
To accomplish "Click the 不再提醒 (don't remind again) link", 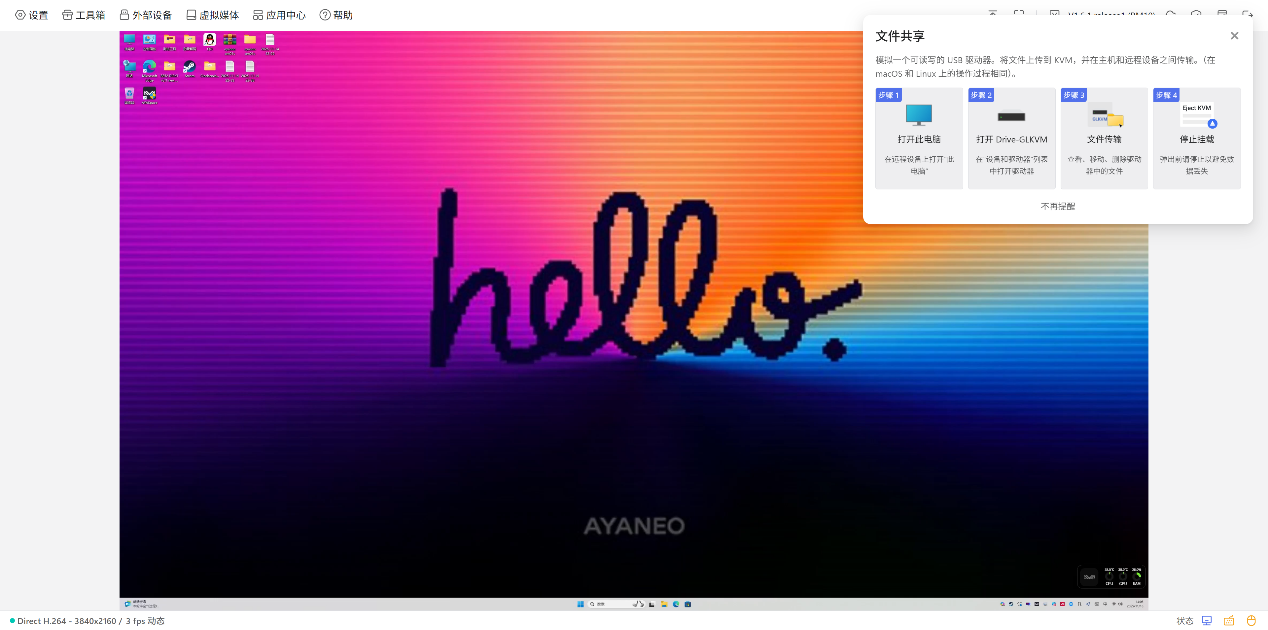I will point(1057,206).
